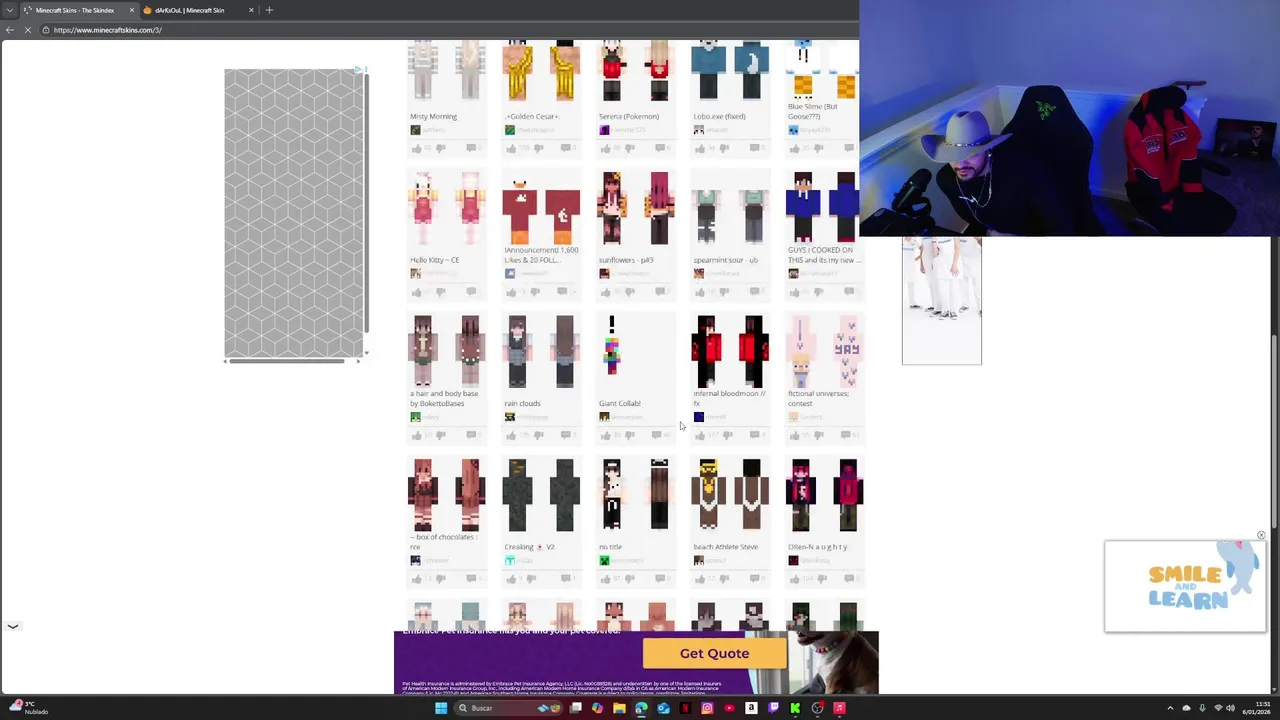
Task: Open Instagram from the taskbar
Action: click(x=707, y=708)
